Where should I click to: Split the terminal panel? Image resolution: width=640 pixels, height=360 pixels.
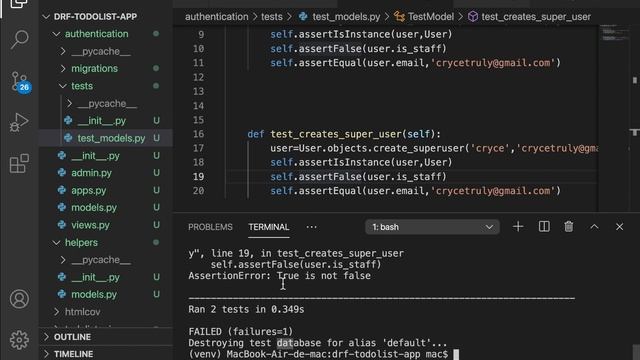click(544, 227)
